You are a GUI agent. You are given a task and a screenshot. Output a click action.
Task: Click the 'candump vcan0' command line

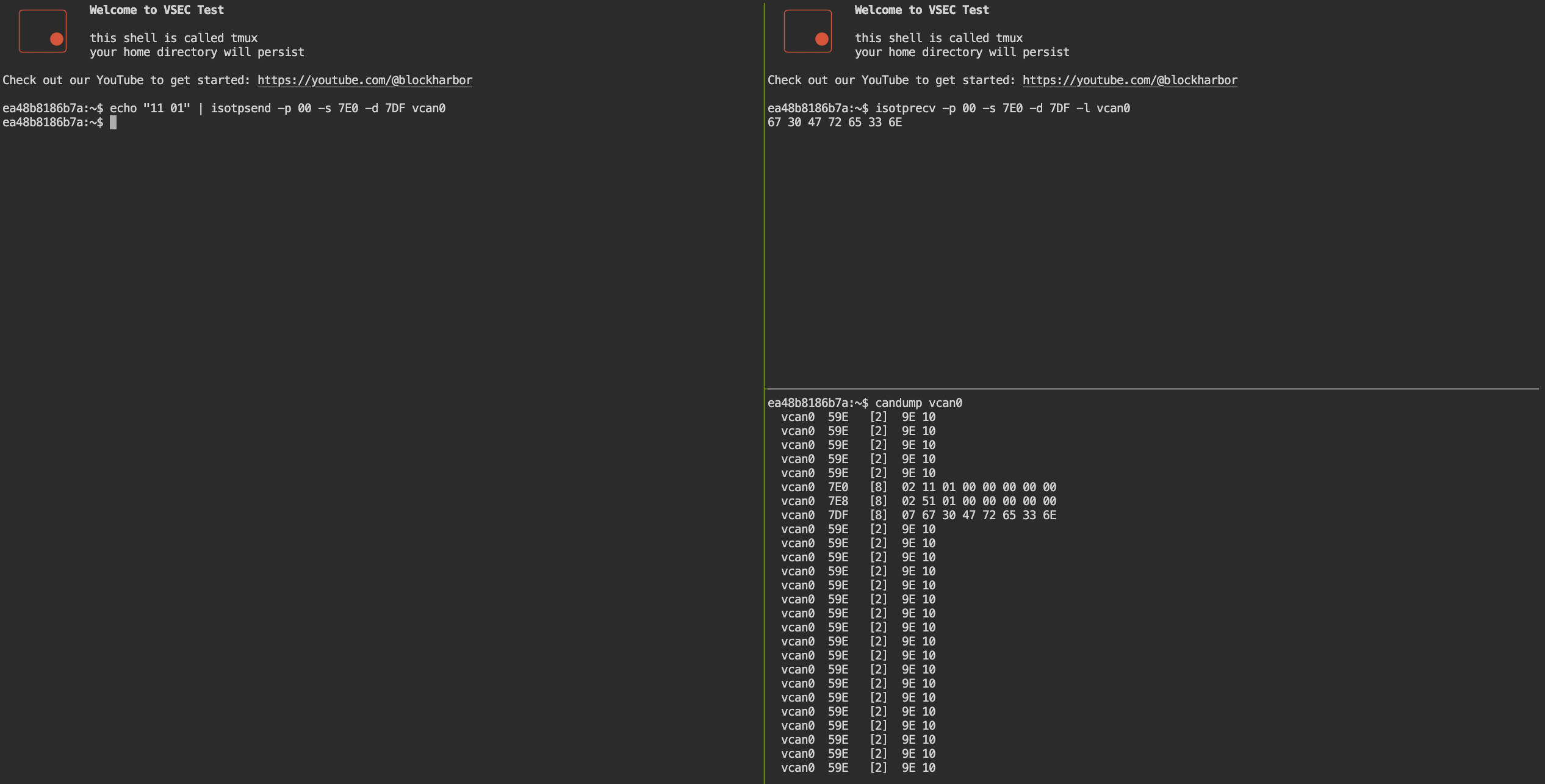click(865, 403)
